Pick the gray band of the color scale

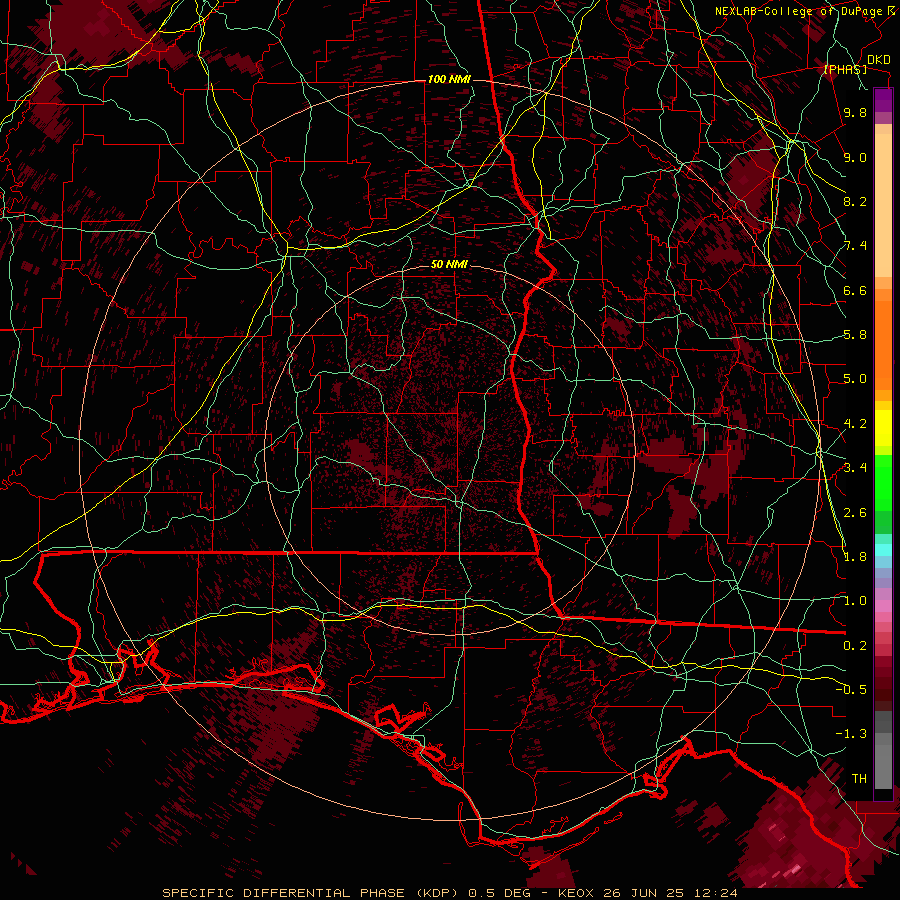pyautogui.click(x=883, y=750)
